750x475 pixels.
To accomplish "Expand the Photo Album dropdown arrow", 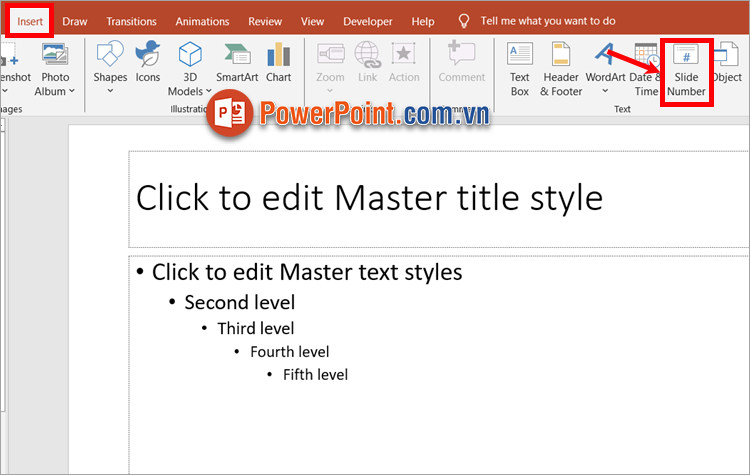I will point(72,91).
